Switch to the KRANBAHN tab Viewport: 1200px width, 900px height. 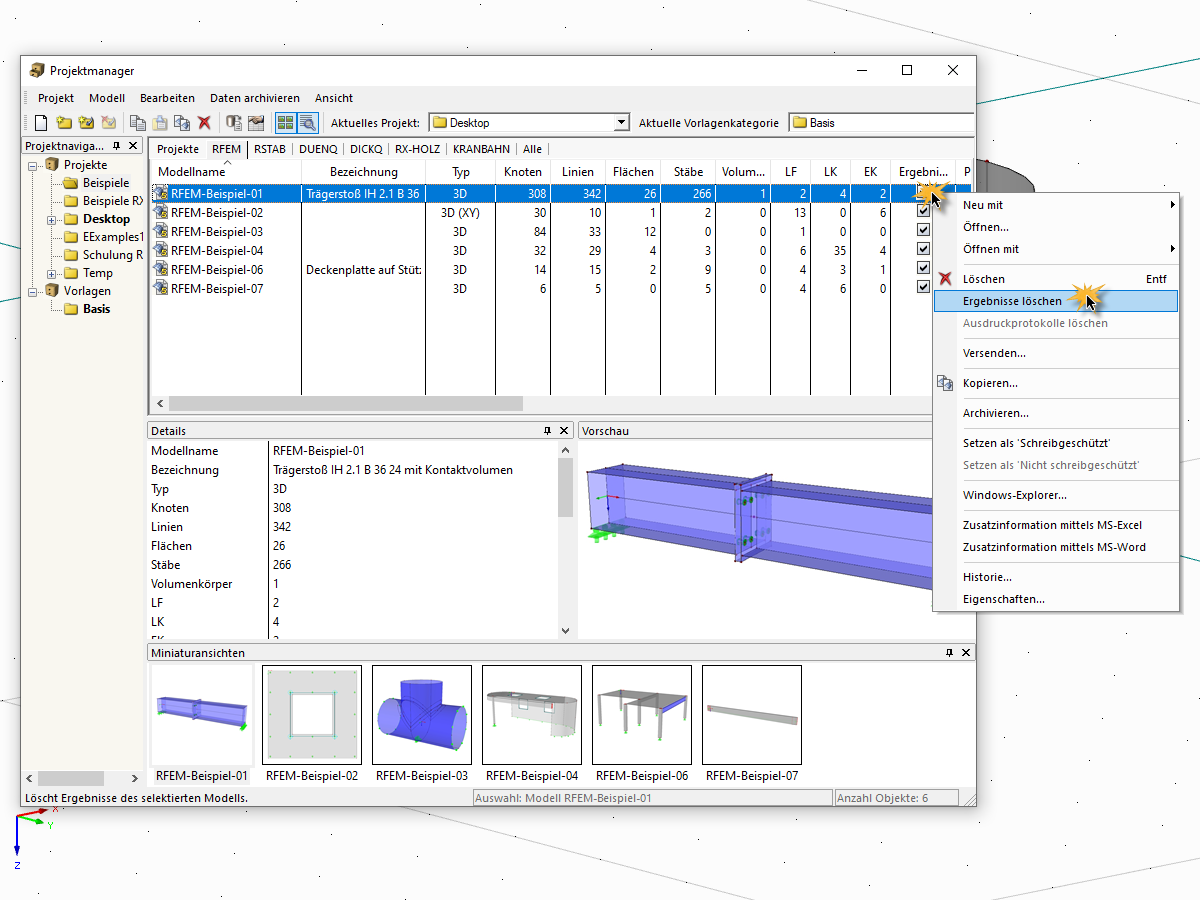481,149
